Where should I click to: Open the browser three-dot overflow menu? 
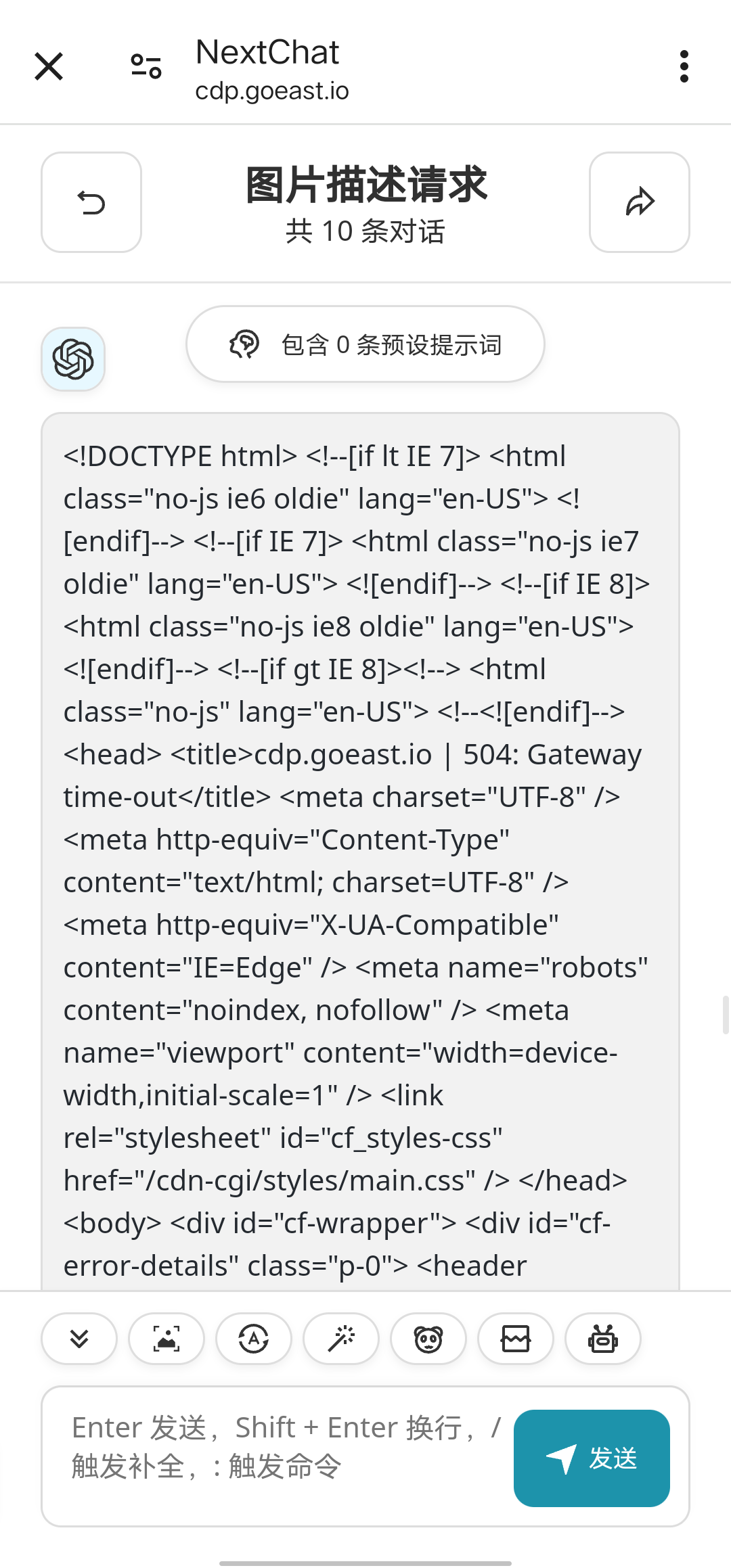[x=684, y=66]
